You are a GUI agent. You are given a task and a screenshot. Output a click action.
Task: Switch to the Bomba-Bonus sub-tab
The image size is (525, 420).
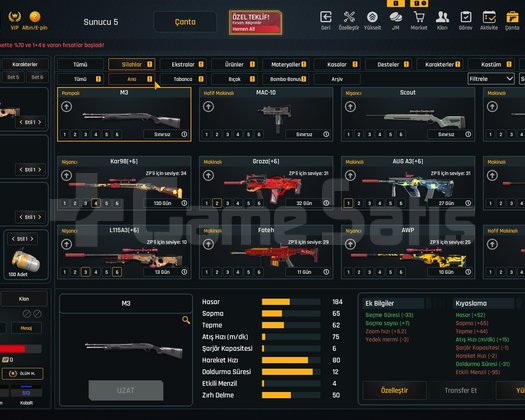pos(285,79)
